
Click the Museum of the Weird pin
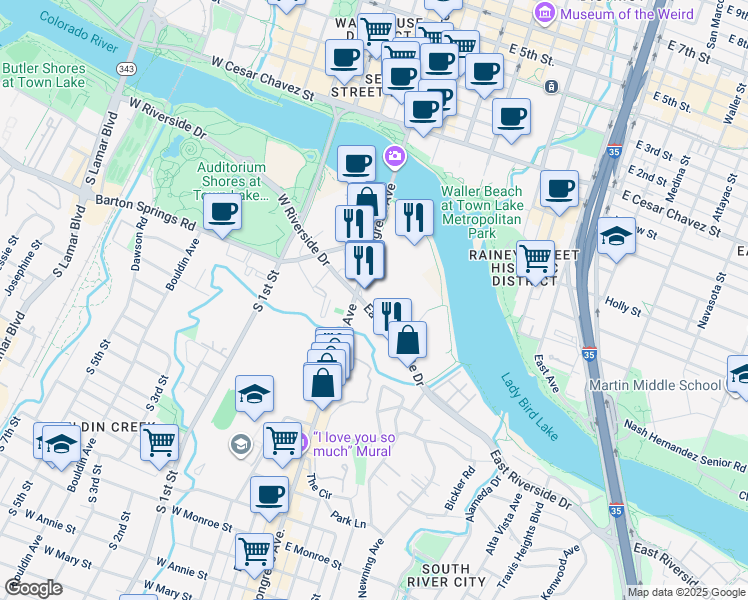tap(545, 13)
